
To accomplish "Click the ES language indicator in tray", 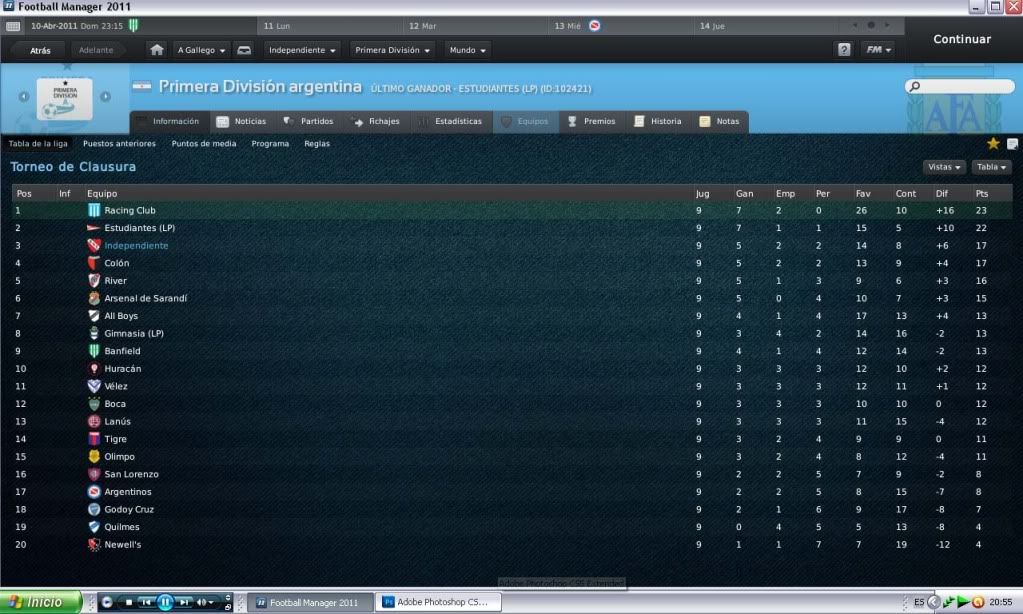I will tap(919, 602).
